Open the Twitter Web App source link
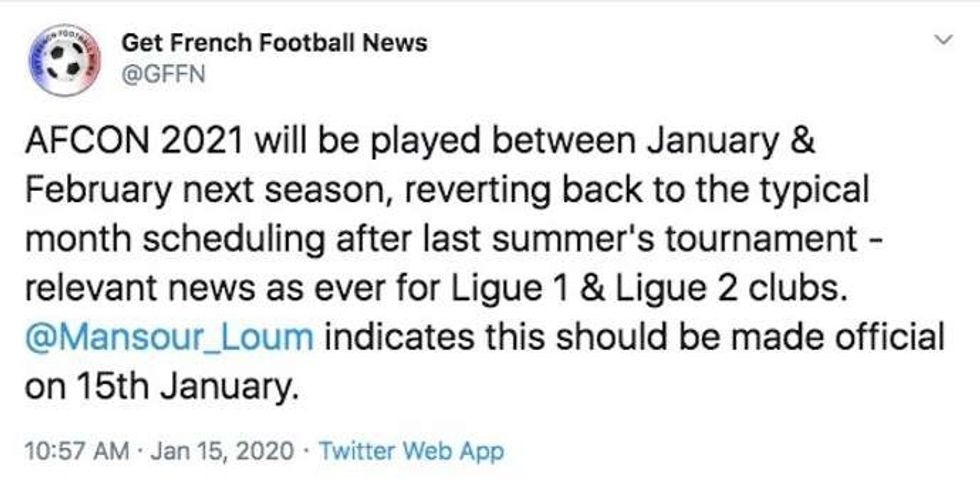 click(411, 451)
